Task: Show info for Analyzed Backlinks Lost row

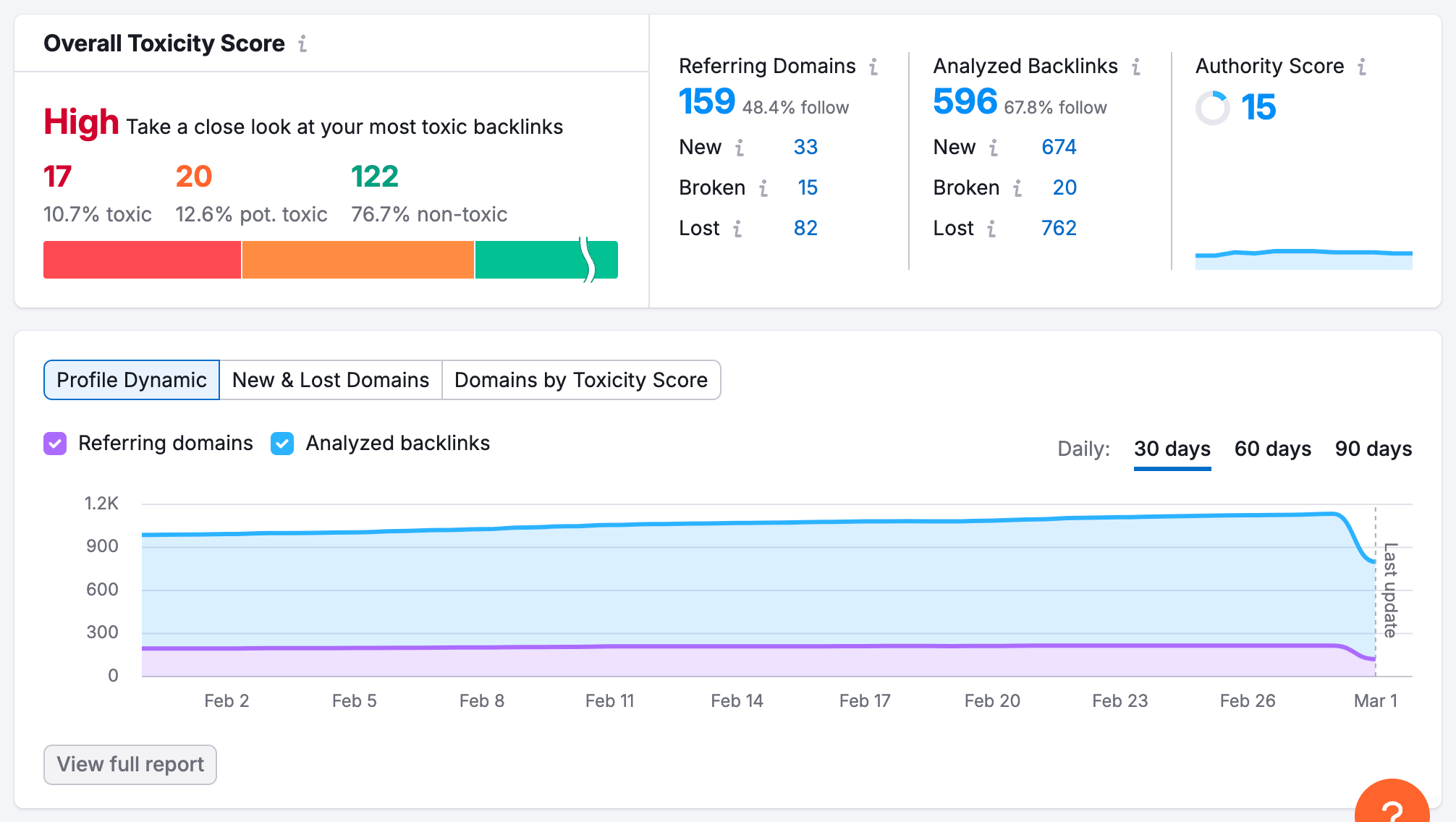Action: point(991,229)
